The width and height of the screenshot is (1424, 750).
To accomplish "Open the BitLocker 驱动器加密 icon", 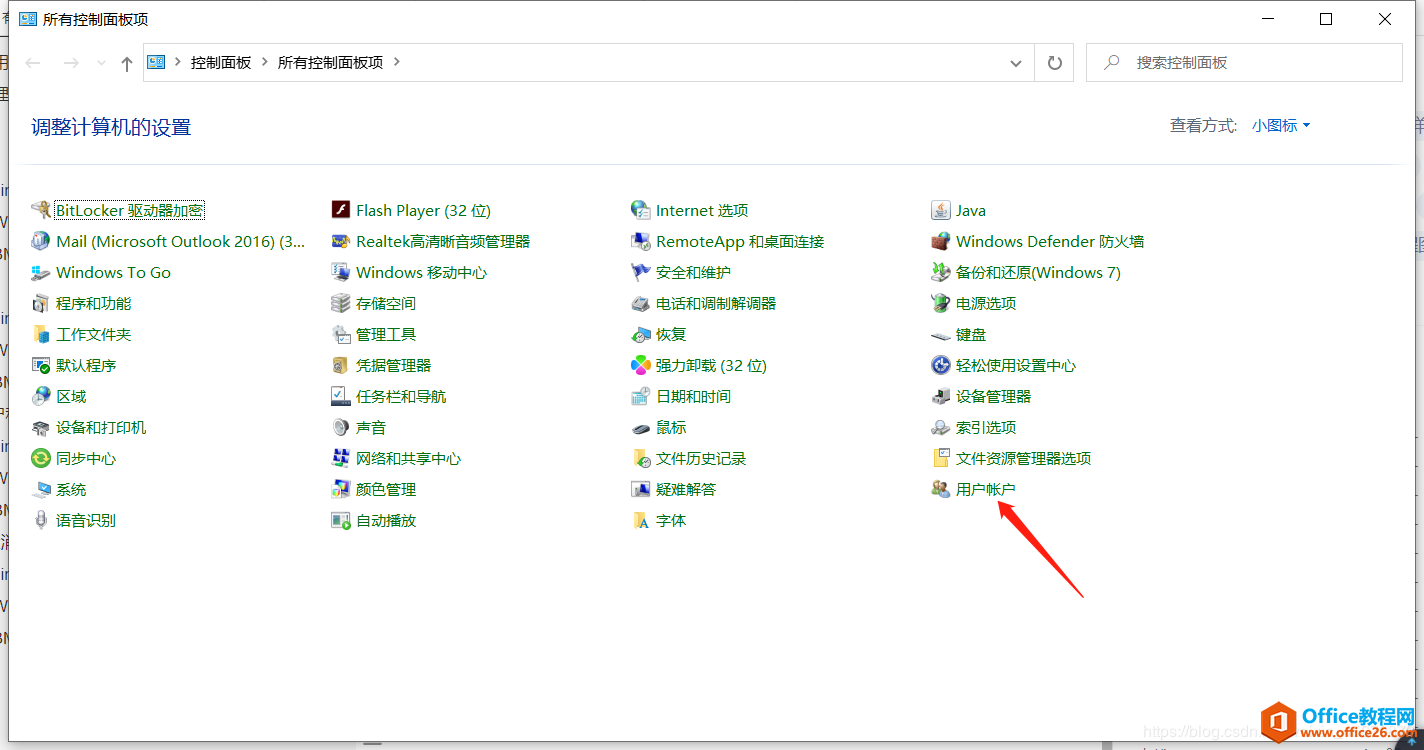I will 41,210.
